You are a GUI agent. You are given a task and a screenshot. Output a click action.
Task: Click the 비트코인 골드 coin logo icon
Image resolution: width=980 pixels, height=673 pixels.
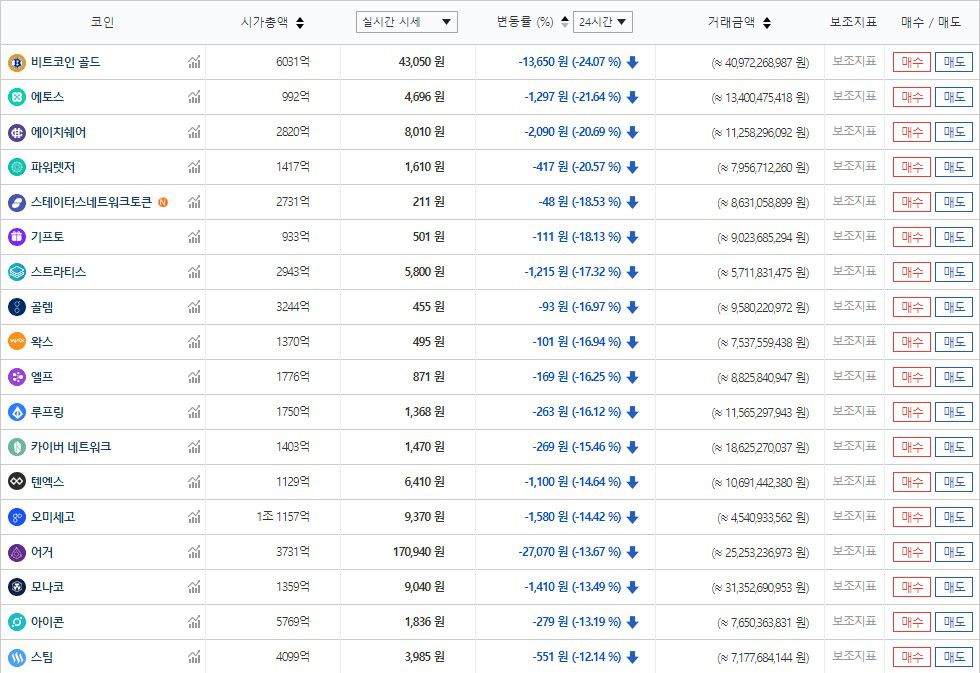click(16, 62)
